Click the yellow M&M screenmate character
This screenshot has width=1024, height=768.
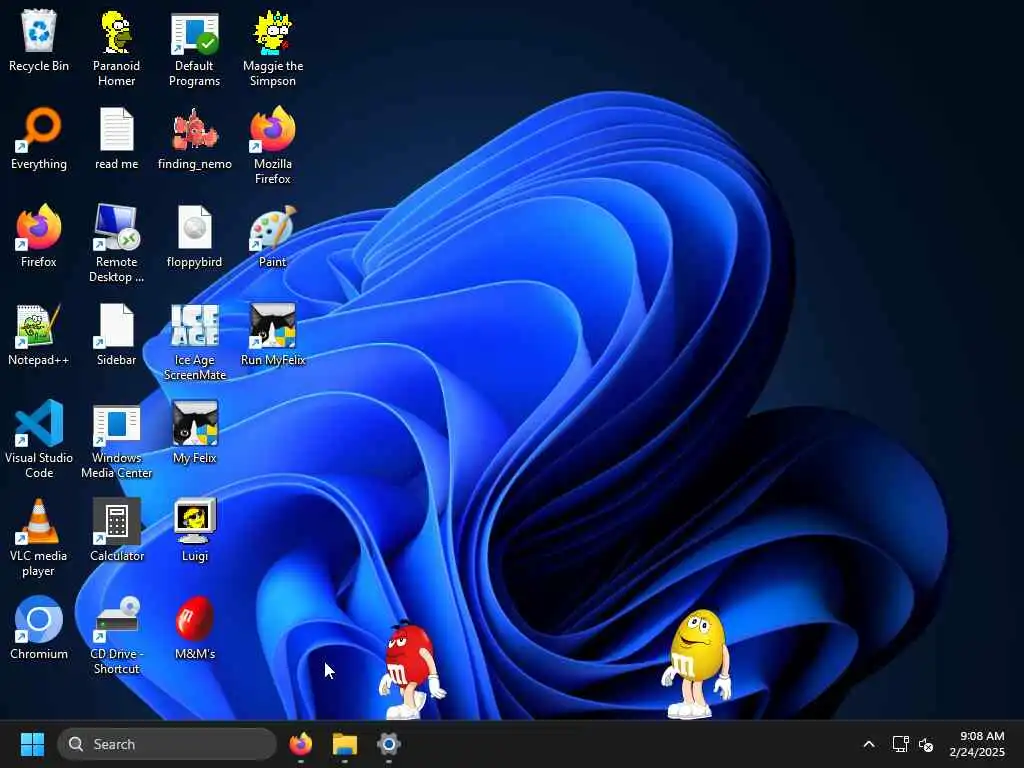coord(696,664)
